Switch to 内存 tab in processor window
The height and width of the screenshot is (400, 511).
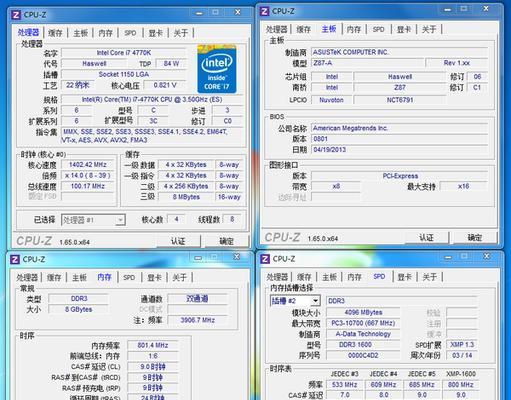click(106, 33)
